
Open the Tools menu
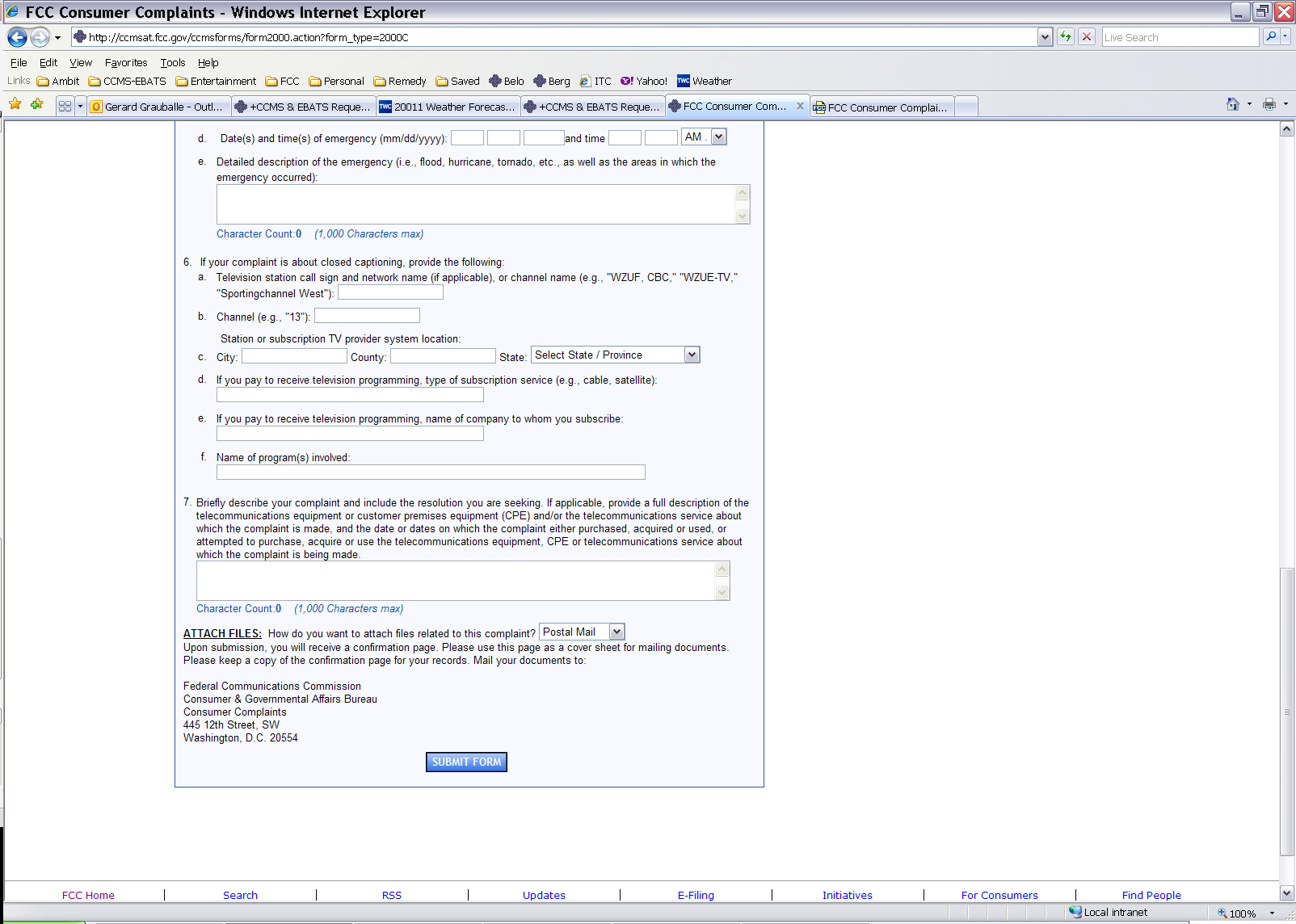pos(173,62)
